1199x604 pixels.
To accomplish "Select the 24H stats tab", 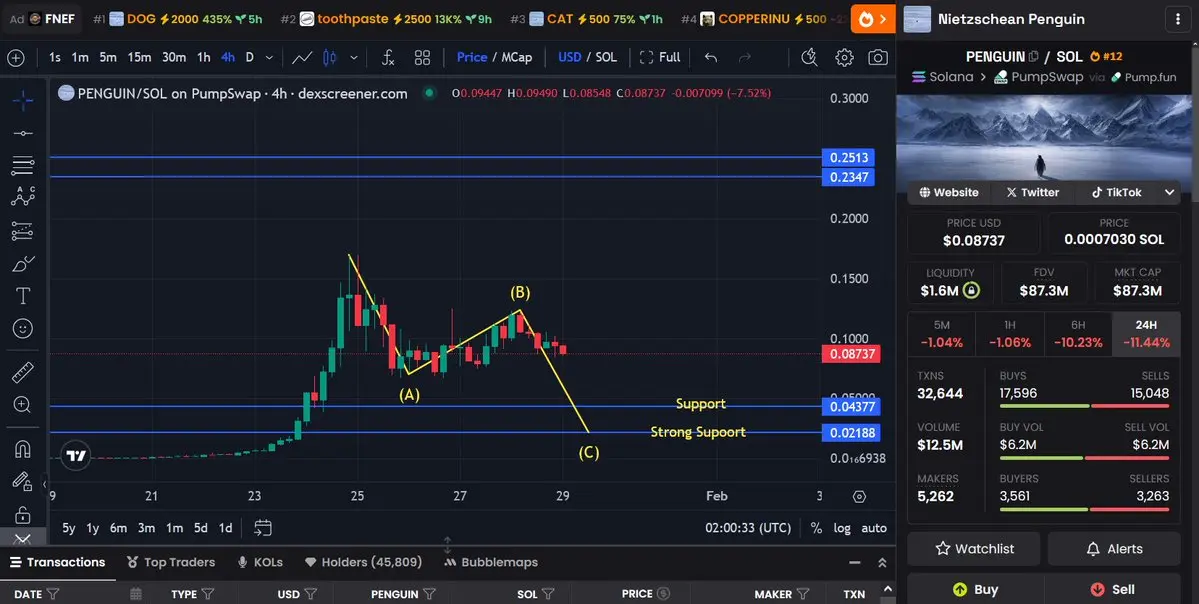I will pyautogui.click(x=1145, y=334).
